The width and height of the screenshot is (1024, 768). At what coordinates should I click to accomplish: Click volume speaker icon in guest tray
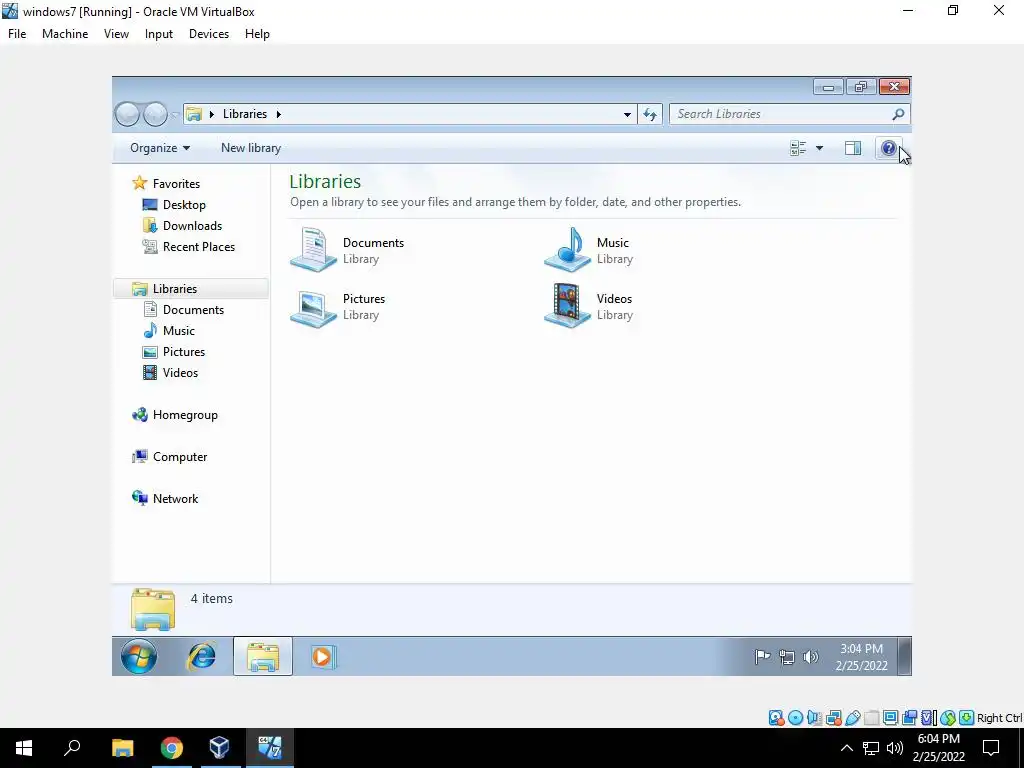[810, 657]
